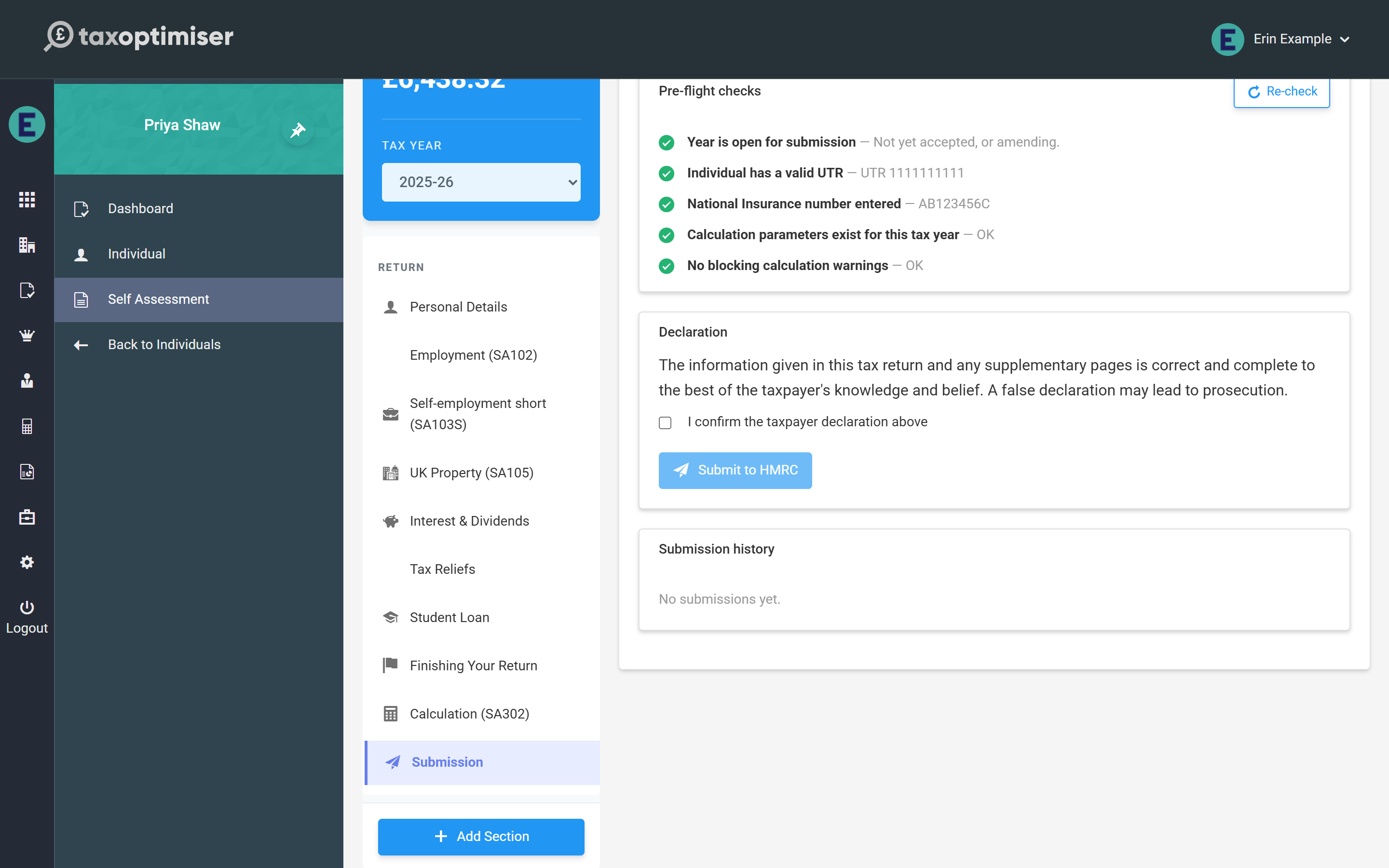This screenshot has height=868, width=1389.
Task: Click the Interest & Dividends piggy bank icon
Action: [391, 521]
